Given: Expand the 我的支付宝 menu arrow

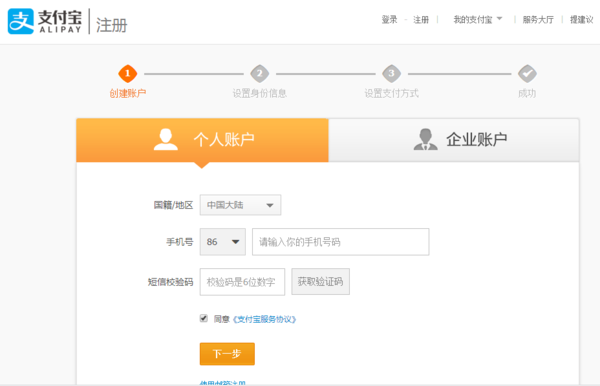Looking at the screenshot, I should click(499, 19).
